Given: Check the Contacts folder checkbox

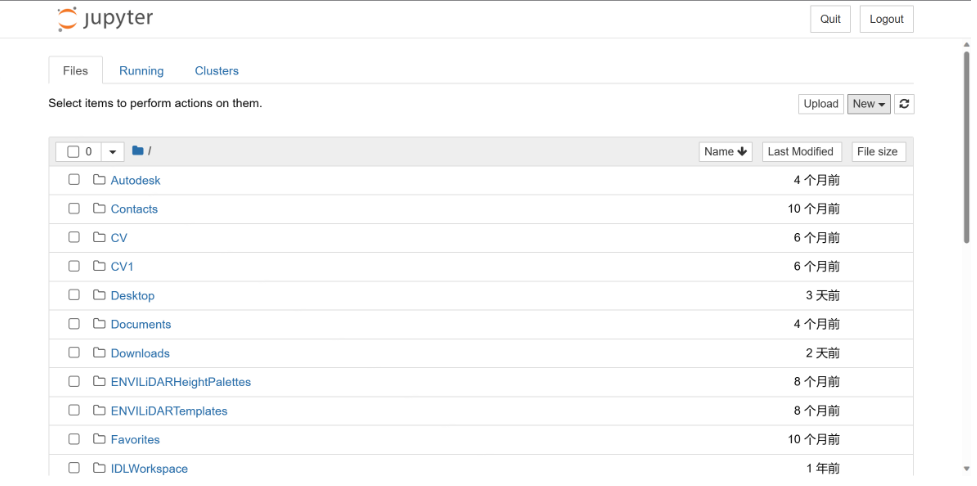Looking at the screenshot, I should pos(74,209).
